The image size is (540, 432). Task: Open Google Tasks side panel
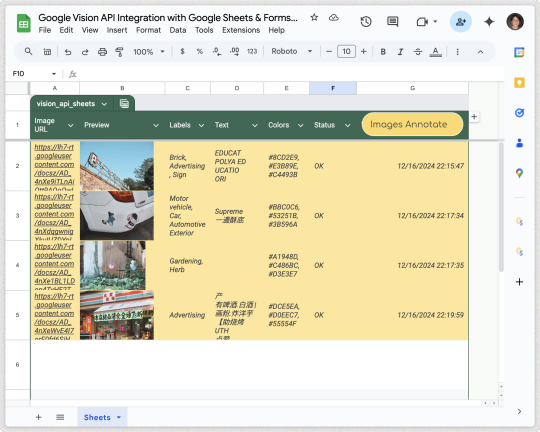coord(519,113)
